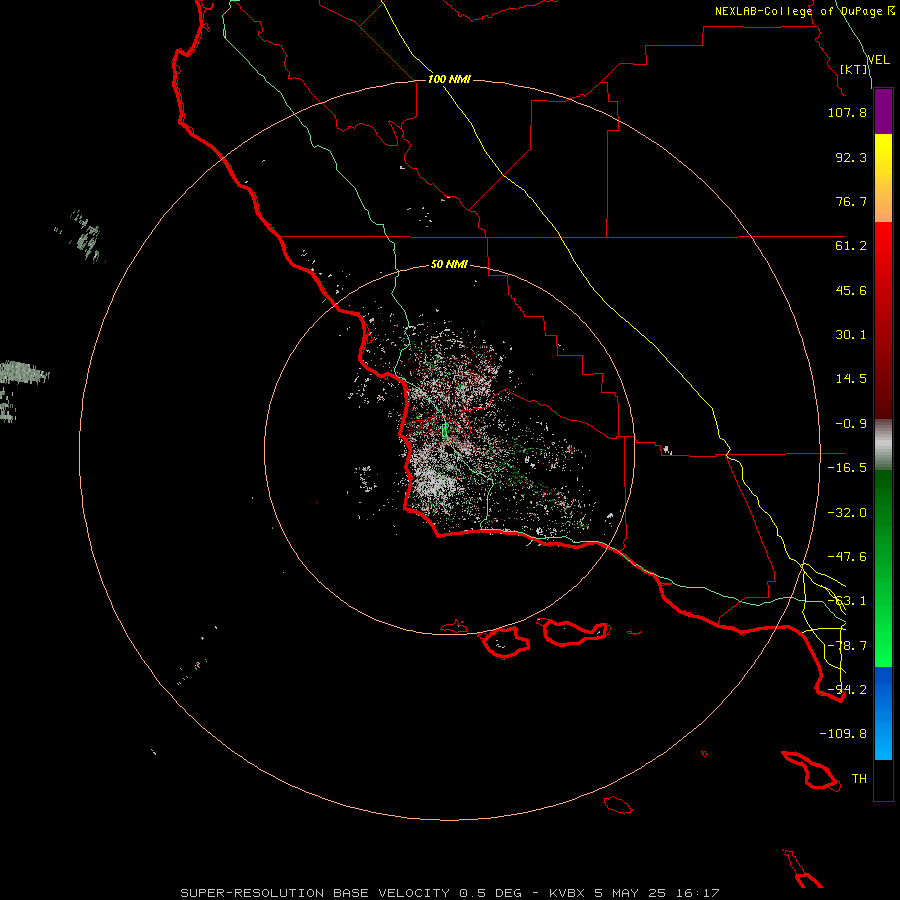Viewport: 900px width, 900px height.
Task: Select the 14.5 velocity scale value
Action: click(x=851, y=379)
